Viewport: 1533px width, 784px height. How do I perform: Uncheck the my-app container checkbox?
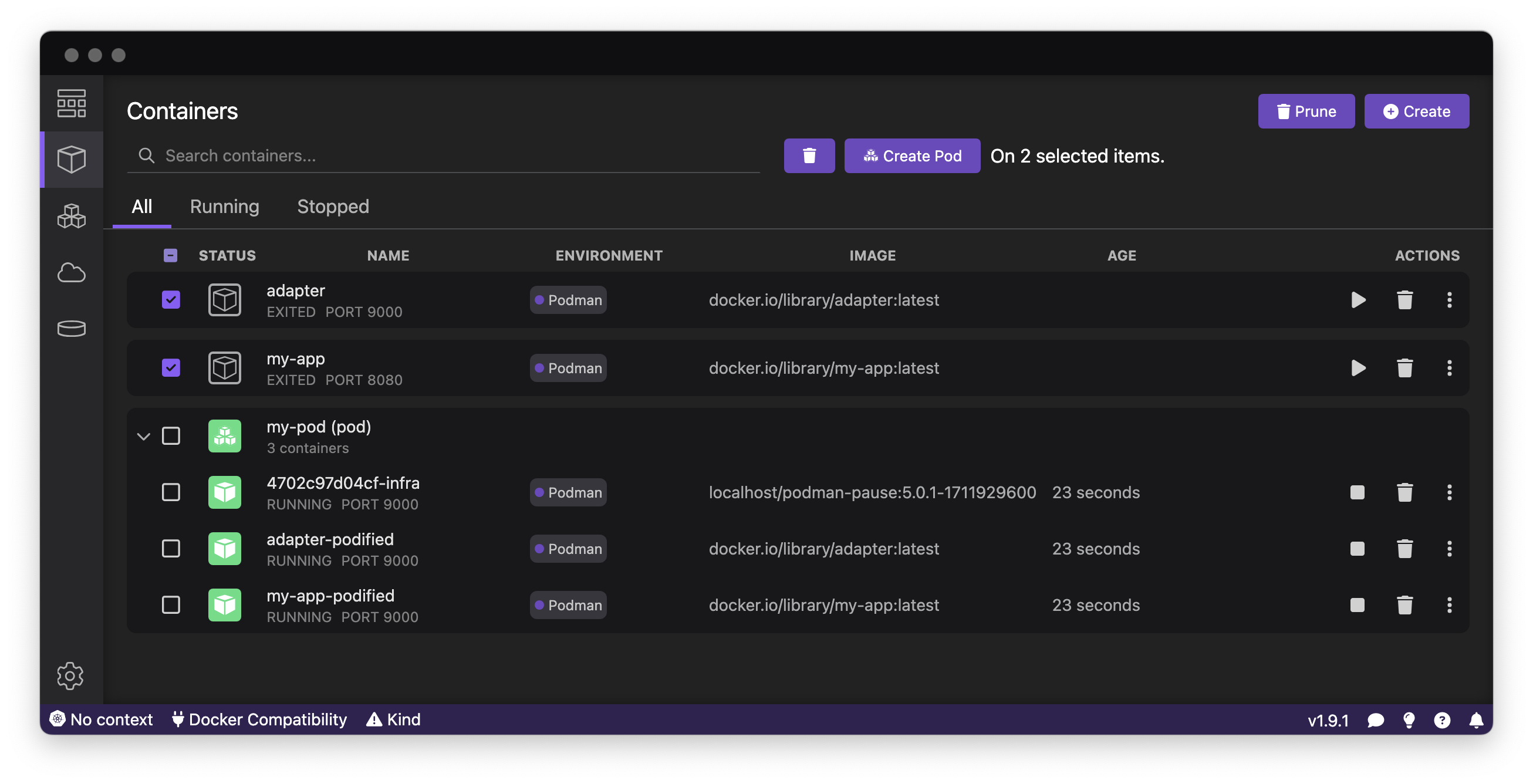(x=171, y=368)
